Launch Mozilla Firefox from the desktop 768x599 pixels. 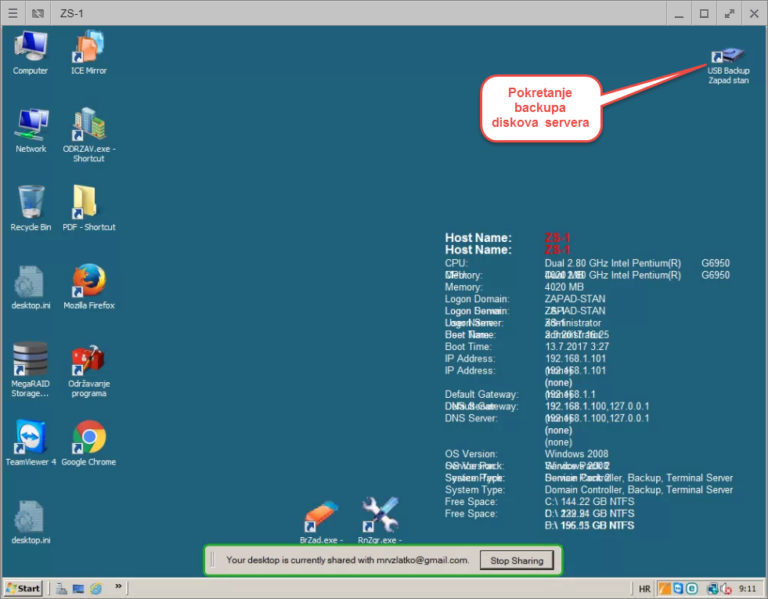[x=88, y=282]
